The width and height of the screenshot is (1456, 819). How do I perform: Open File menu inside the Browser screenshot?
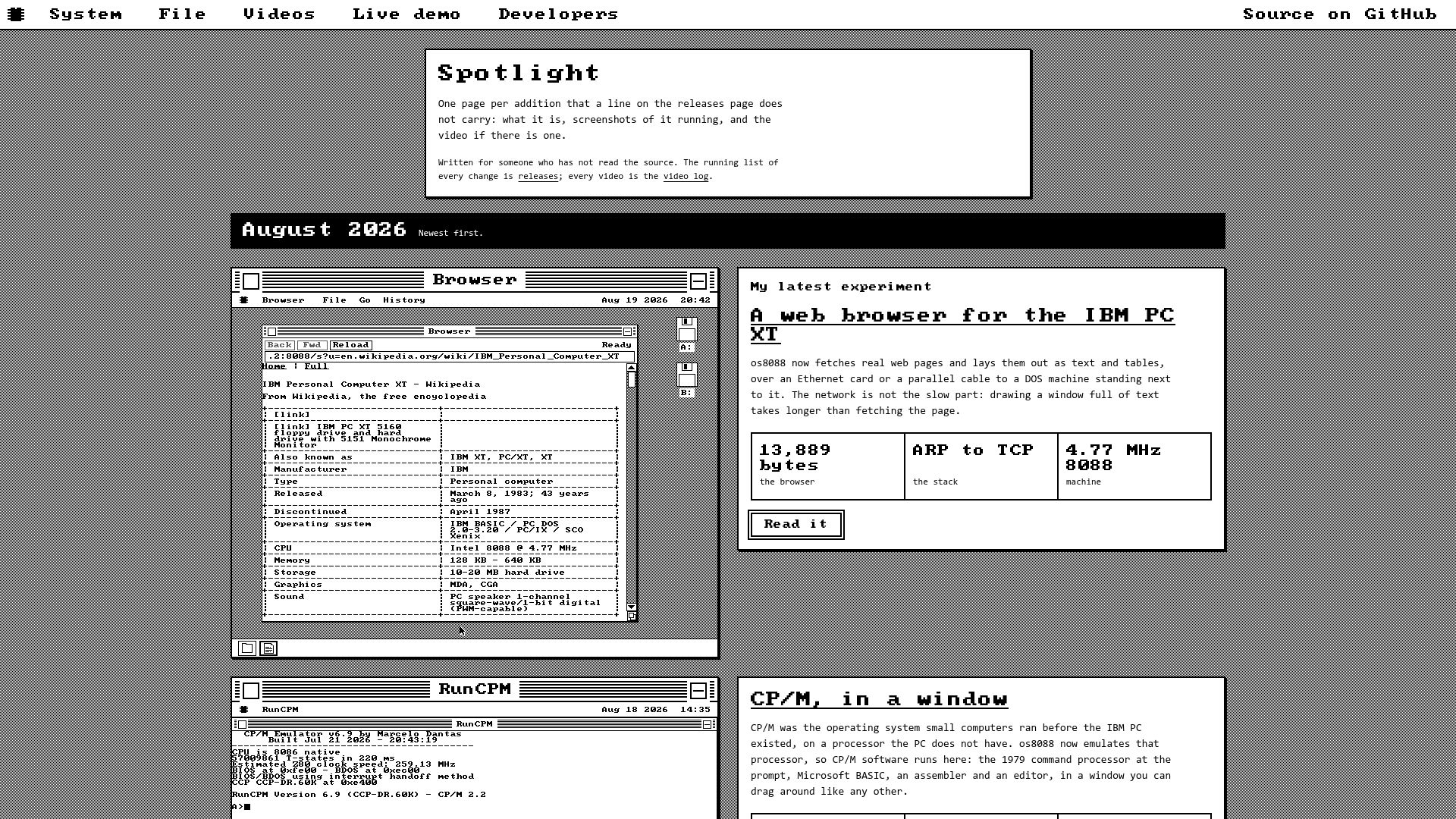pyautogui.click(x=334, y=300)
